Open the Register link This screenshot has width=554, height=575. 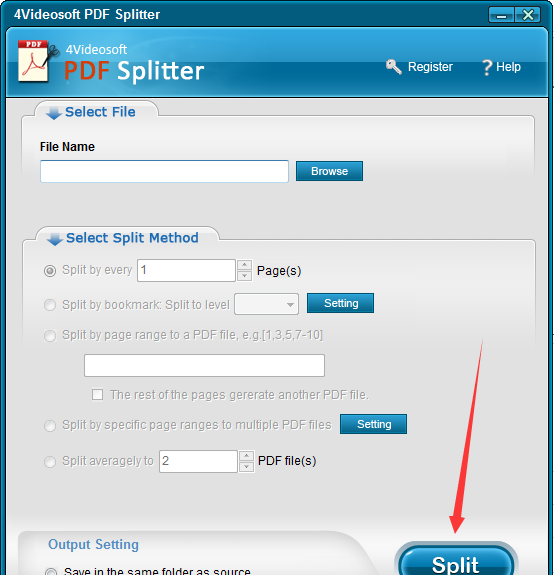430,67
